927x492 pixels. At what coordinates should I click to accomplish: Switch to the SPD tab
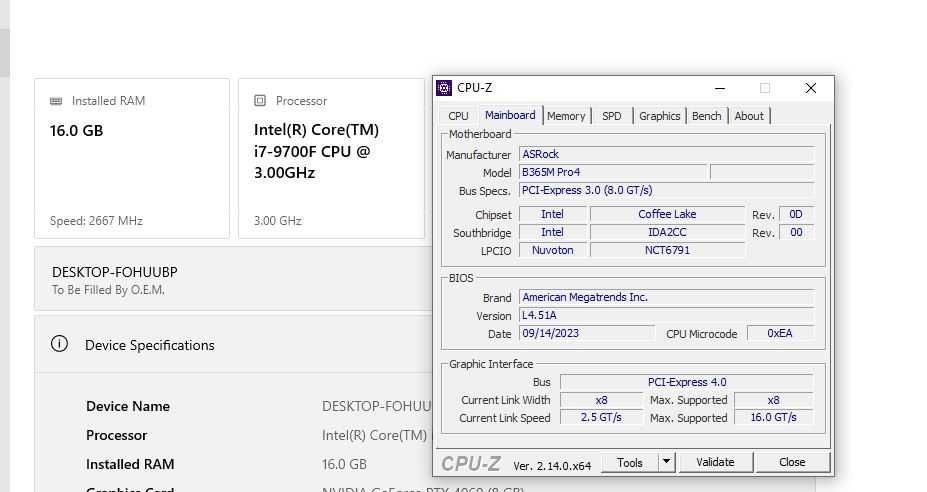(611, 116)
